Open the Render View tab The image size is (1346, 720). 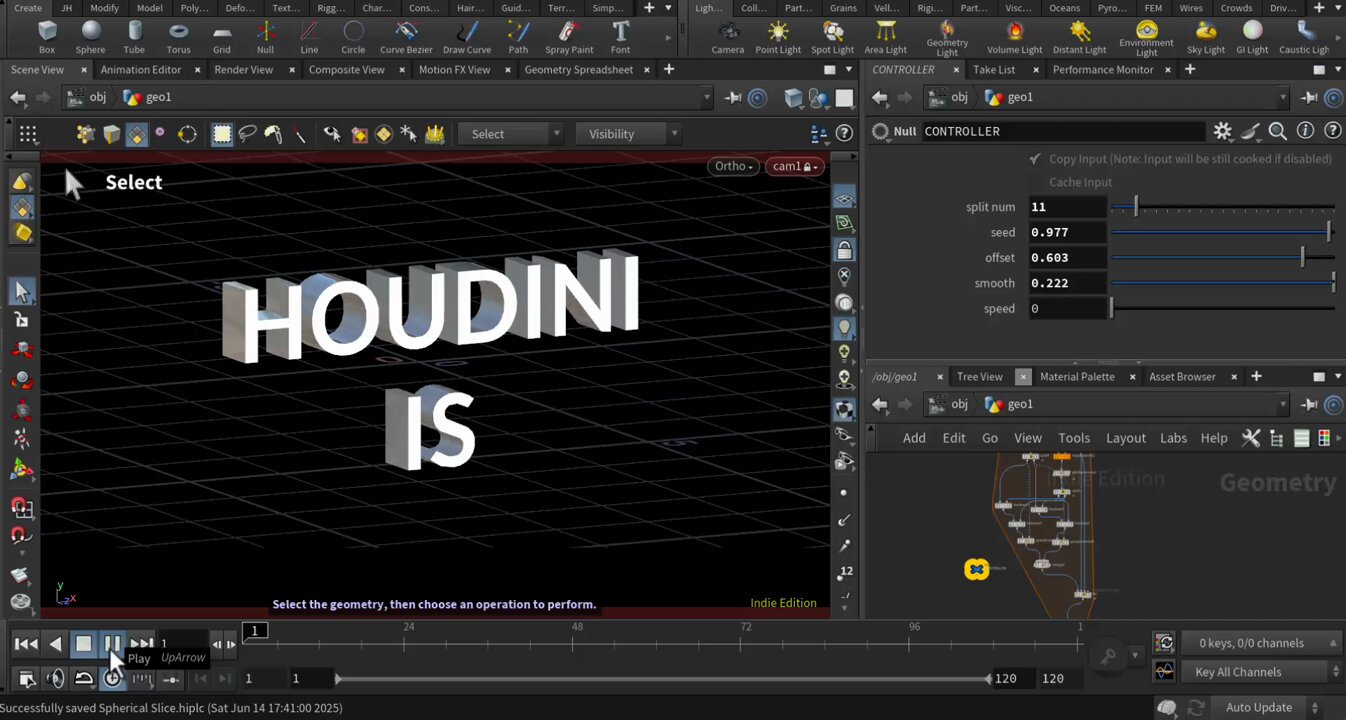243,70
